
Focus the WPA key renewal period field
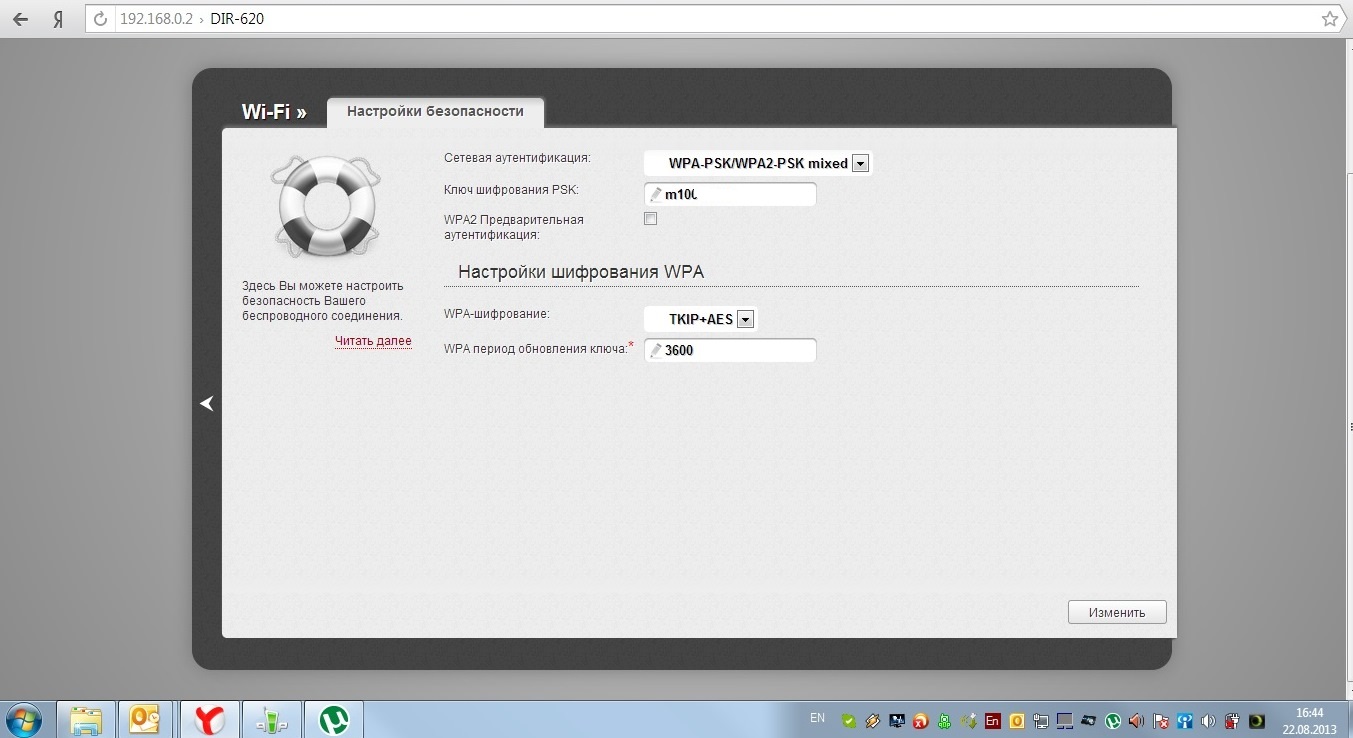730,350
